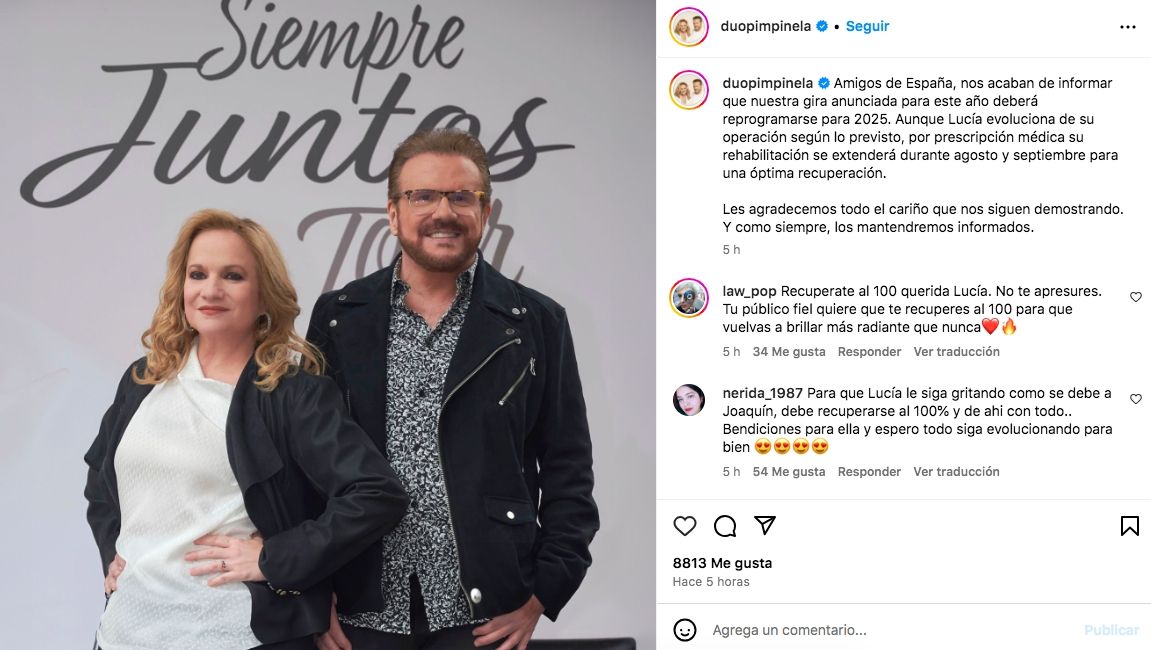Open the three-dot more options menu
1151x650 pixels.
(x=1128, y=27)
